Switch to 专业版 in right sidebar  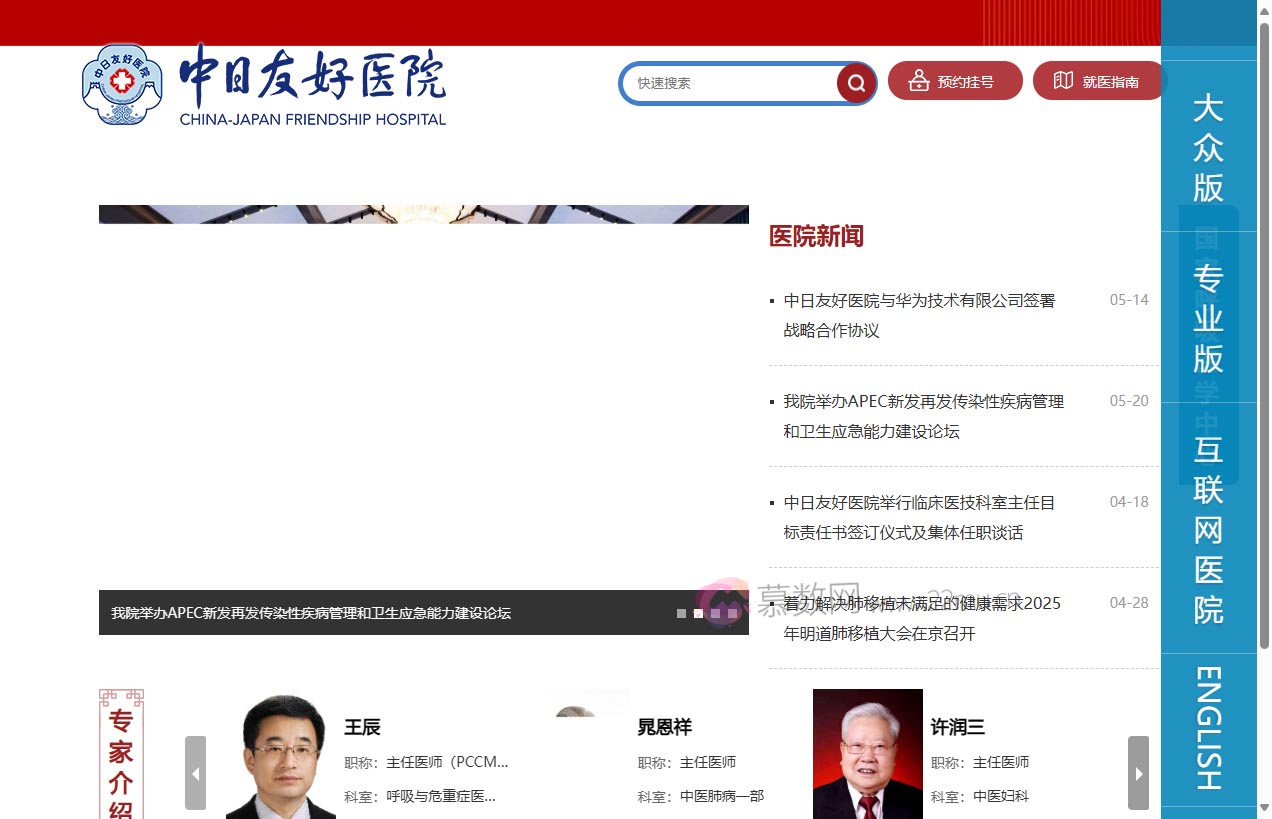(x=1208, y=318)
